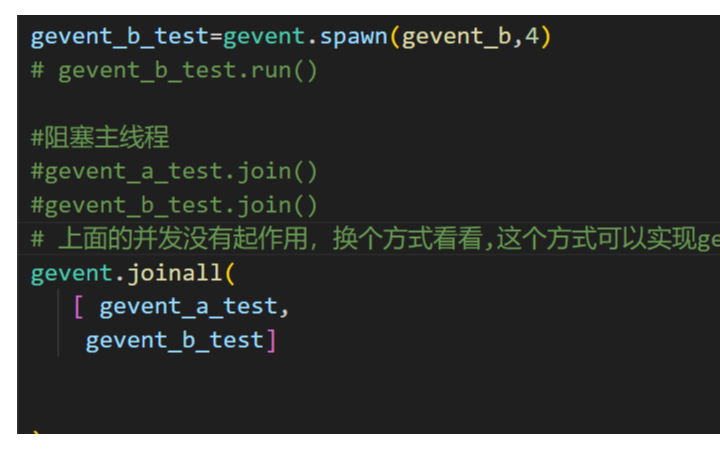The height and width of the screenshot is (450, 720).
Task: Click the Chinese comment #阻塞主线程
Action: click(x=100, y=137)
